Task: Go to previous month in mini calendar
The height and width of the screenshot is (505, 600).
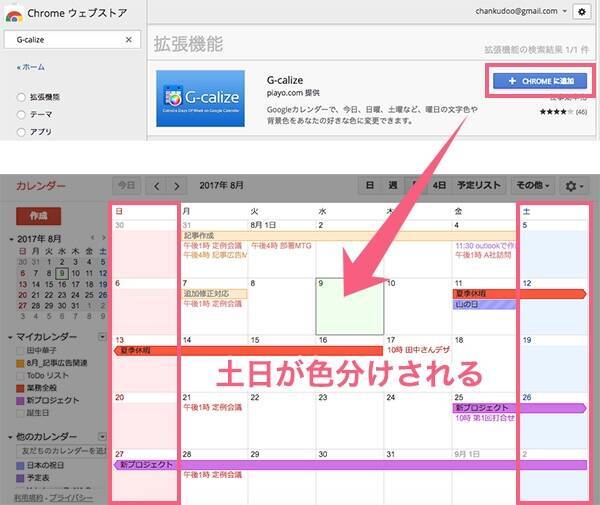Action: pyautogui.click(x=92, y=238)
